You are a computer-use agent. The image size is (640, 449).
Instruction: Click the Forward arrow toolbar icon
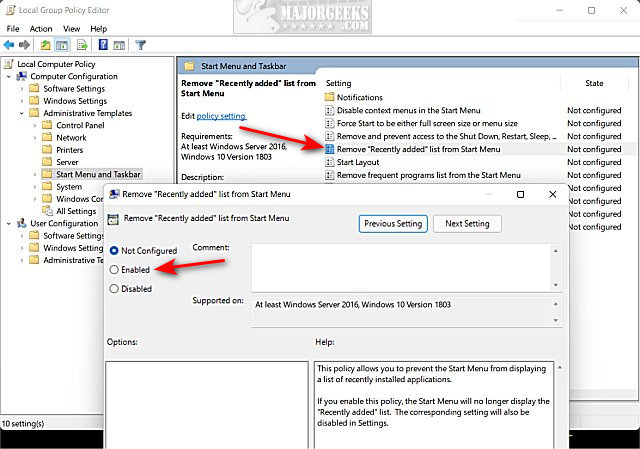tap(24, 45)
